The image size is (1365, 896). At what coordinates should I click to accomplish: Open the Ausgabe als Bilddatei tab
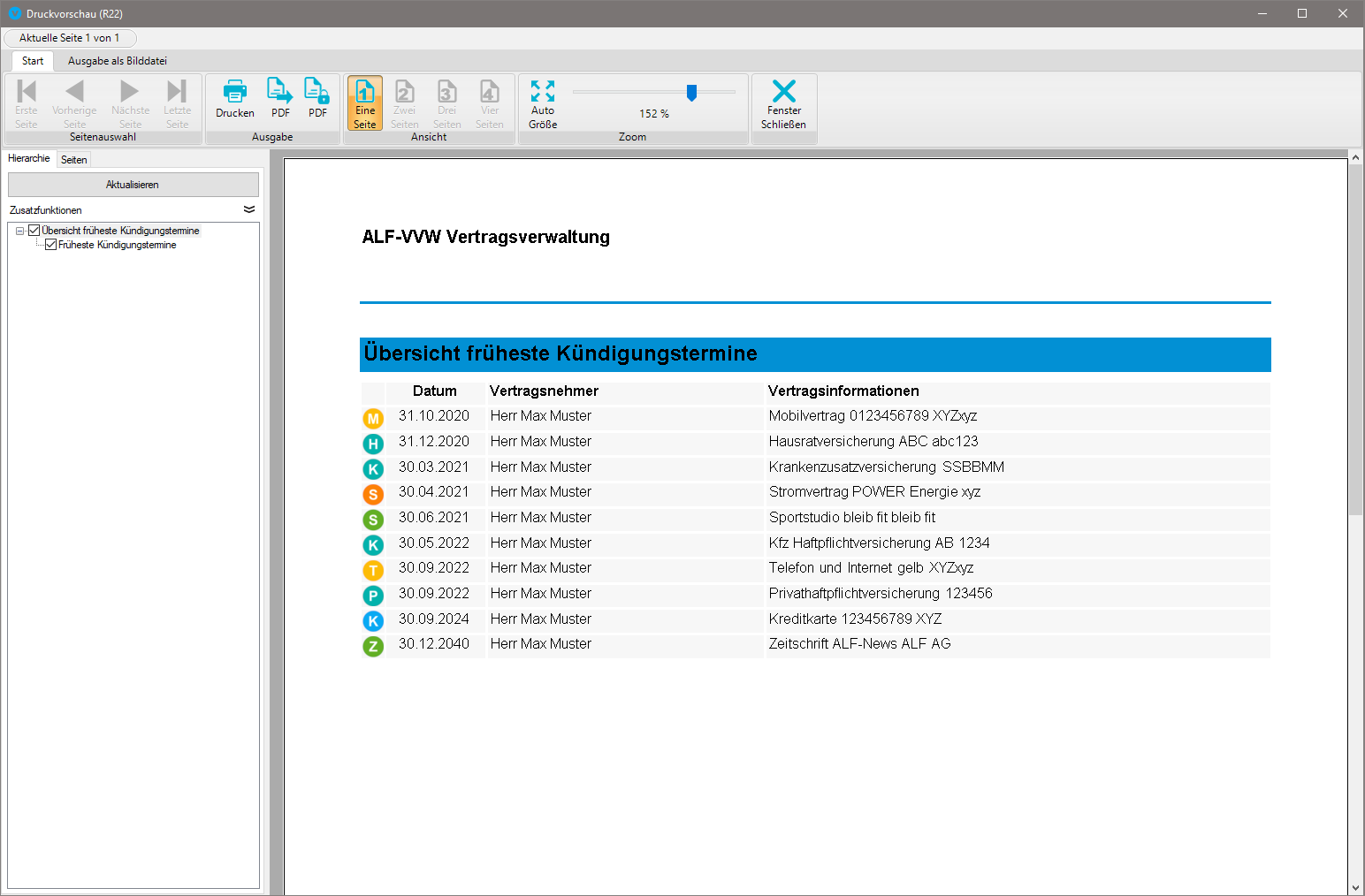pyautogui.click(x=118, y=61)
